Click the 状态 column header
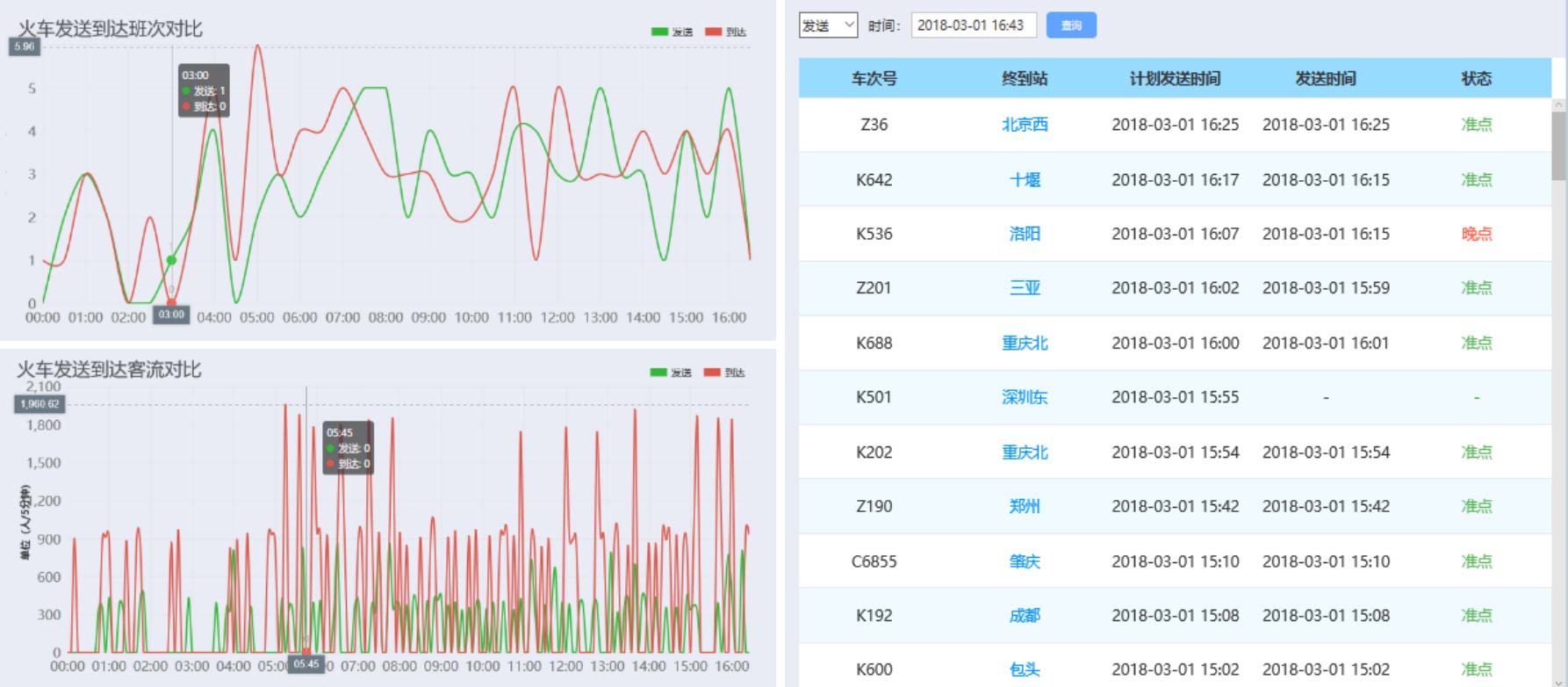 [x=1476, y=79]
